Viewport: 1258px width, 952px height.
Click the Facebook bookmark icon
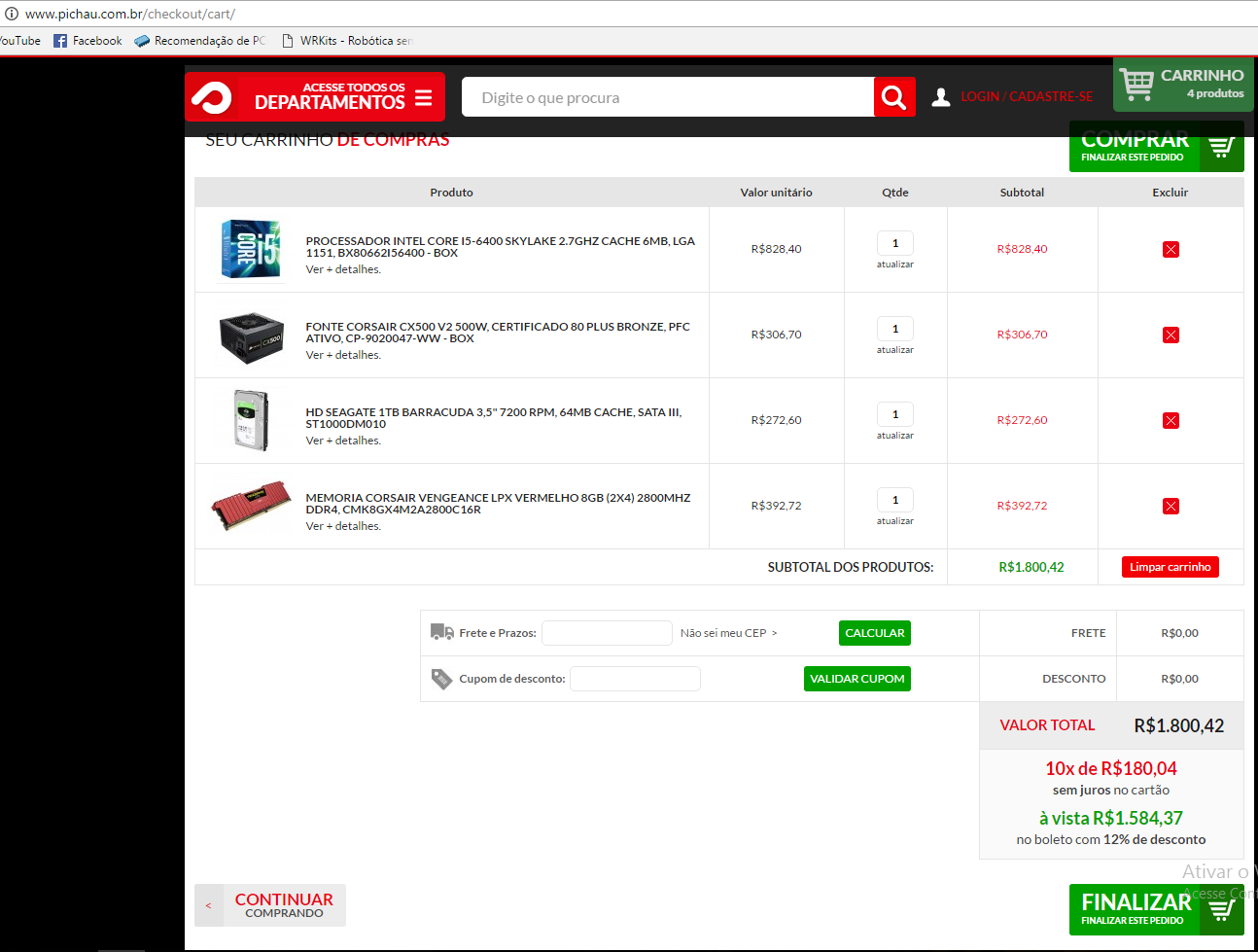click(60, 41)
